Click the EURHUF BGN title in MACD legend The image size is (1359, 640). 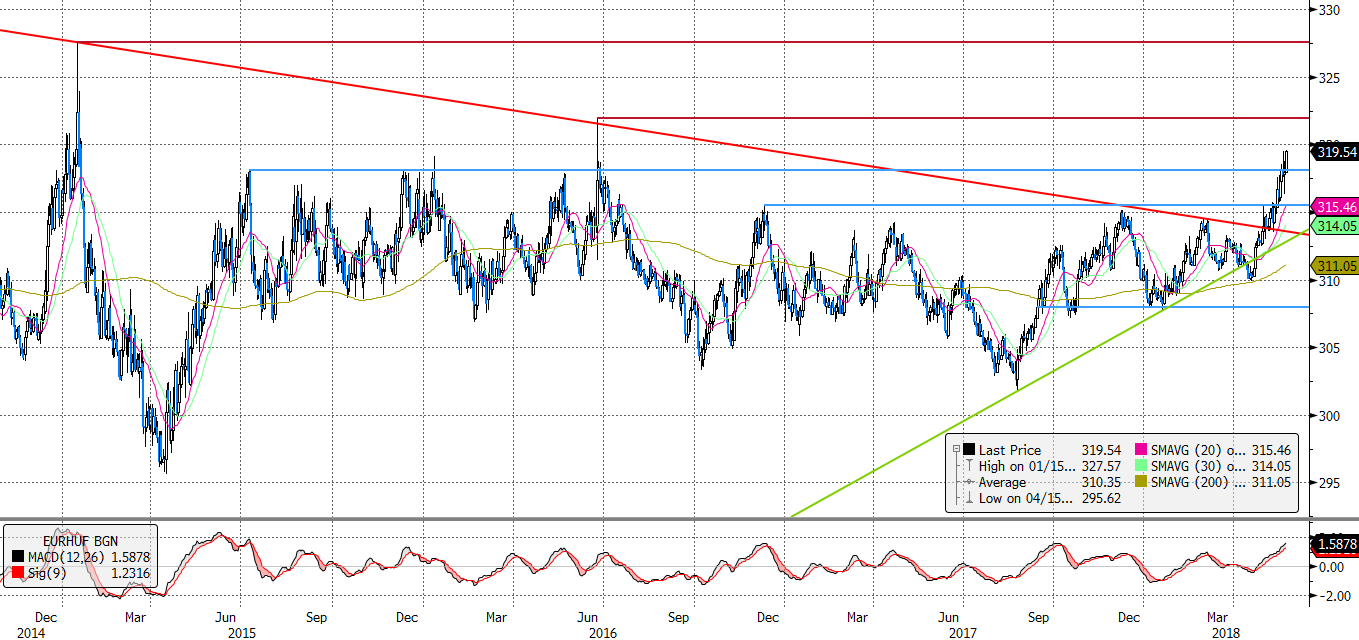coord(80,541)
